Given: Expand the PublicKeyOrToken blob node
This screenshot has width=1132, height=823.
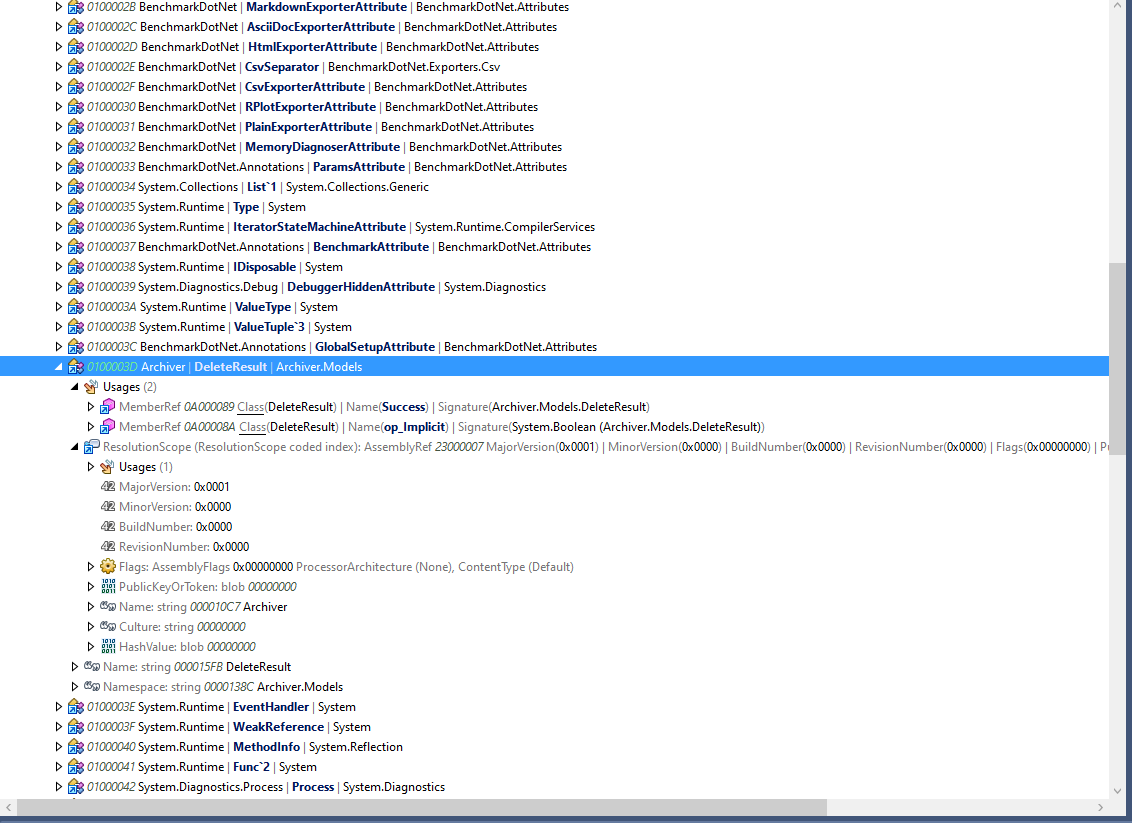Looking at the screenshot, I should click(91, 587).
